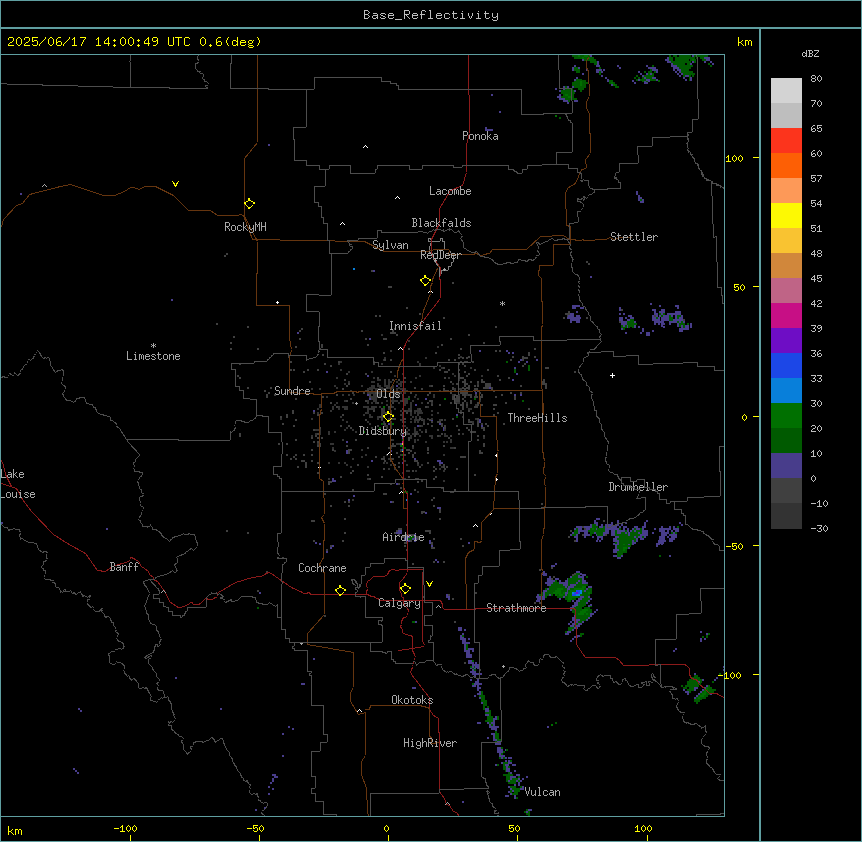This screenshot has height=842, width=862.
Task: Click the light gray 70-80 dBZ legend swatch
Action: [x=786, y=90]
